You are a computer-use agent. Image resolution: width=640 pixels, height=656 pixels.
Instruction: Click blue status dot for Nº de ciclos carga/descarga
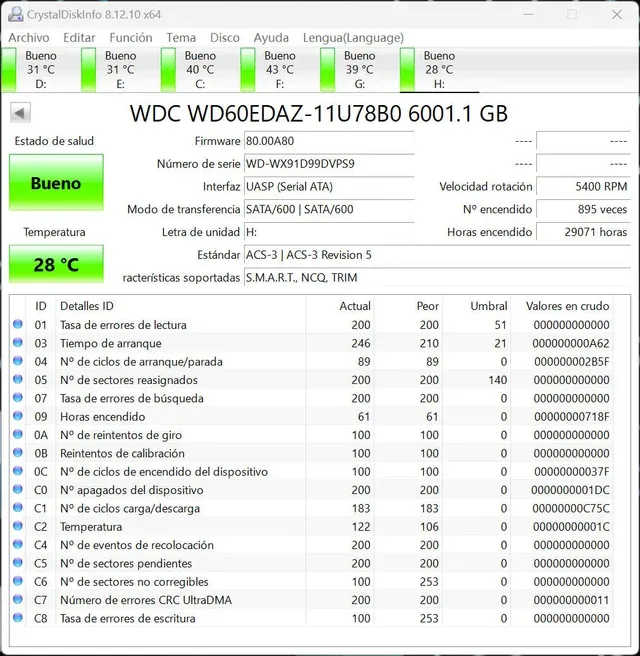click(x=18, y=507)
